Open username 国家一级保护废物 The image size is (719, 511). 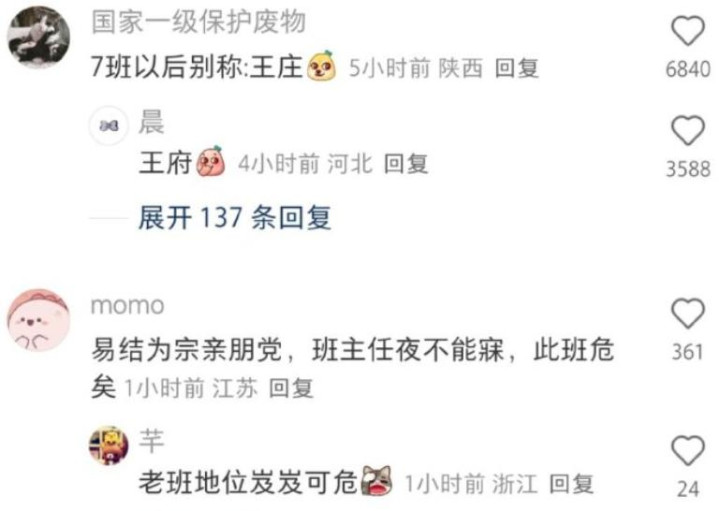[199, 22]
